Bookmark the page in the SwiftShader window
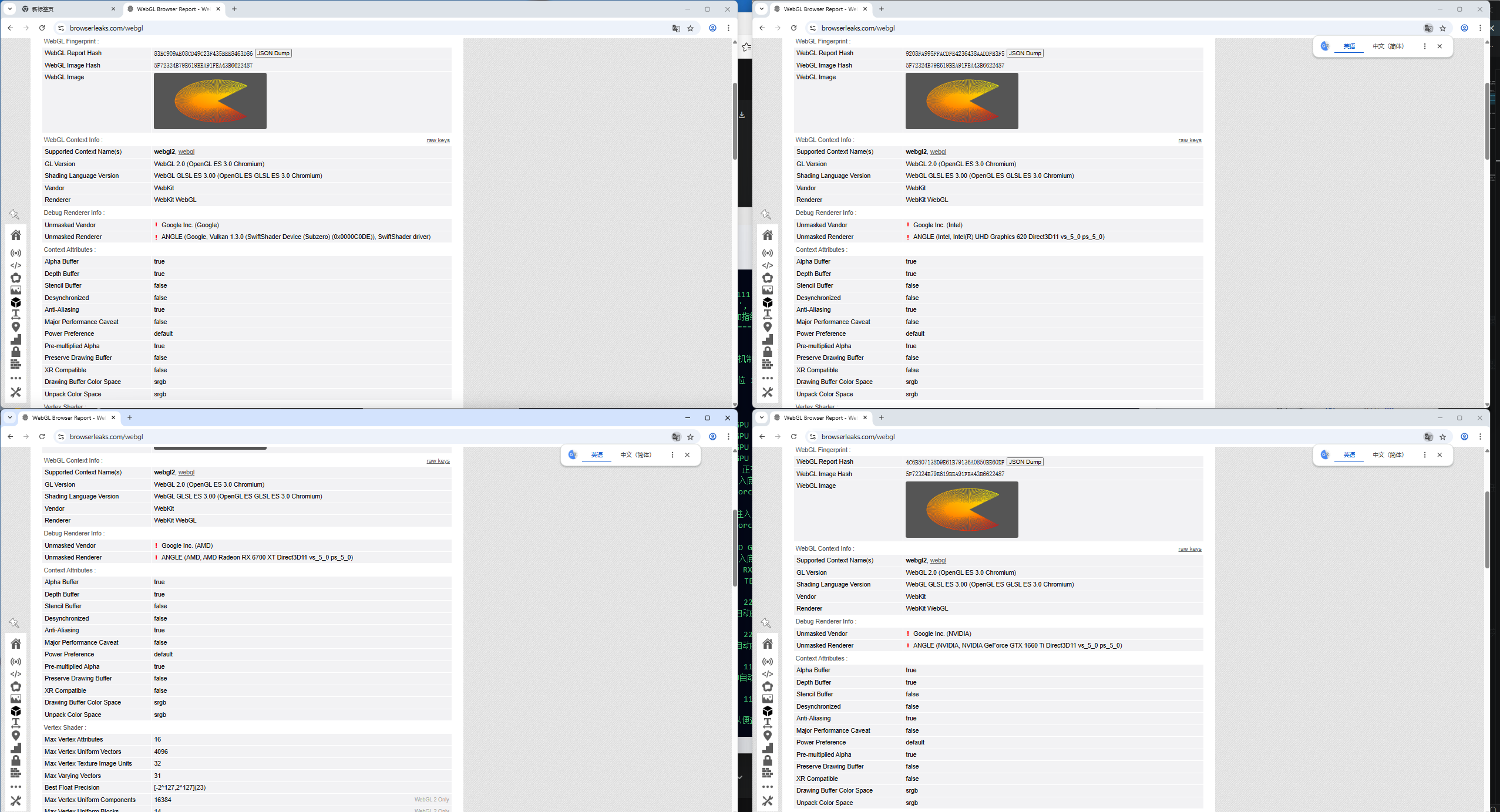 pos(691,28)
